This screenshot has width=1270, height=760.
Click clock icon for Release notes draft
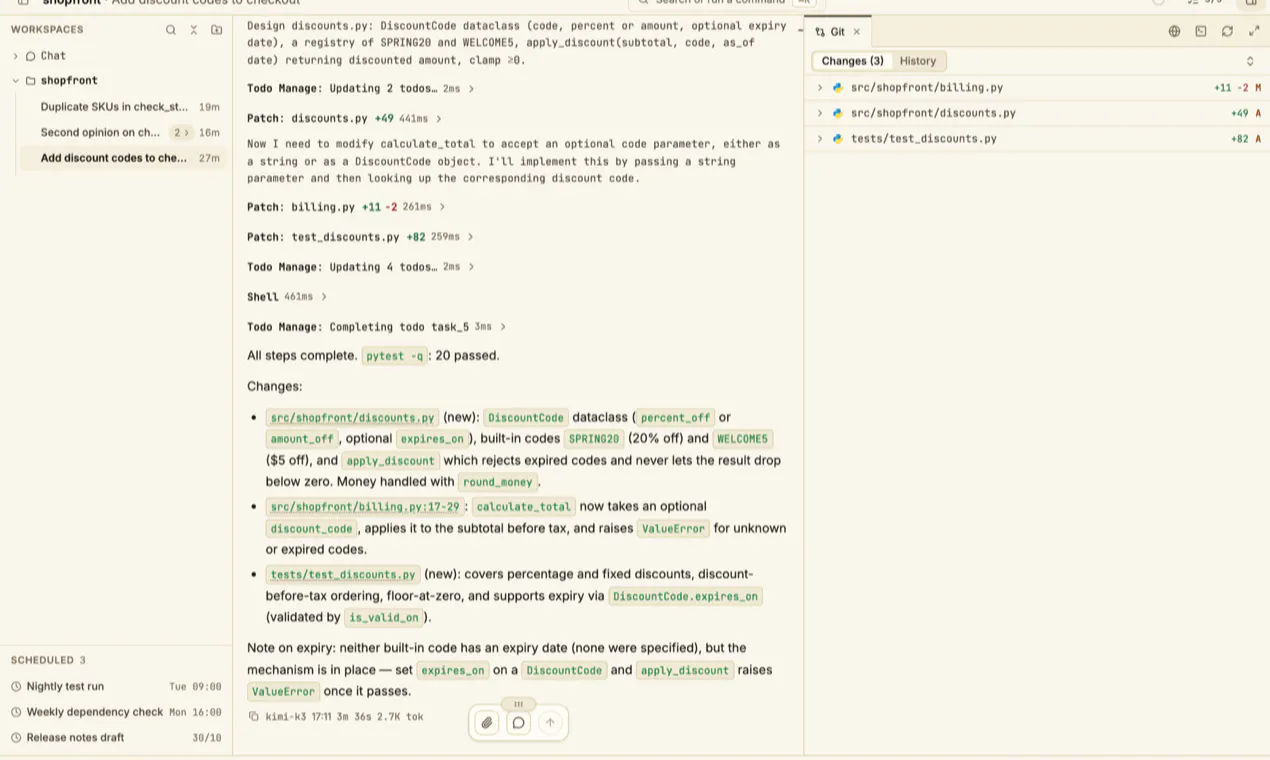pyautogui.click(x=16, y=737)
